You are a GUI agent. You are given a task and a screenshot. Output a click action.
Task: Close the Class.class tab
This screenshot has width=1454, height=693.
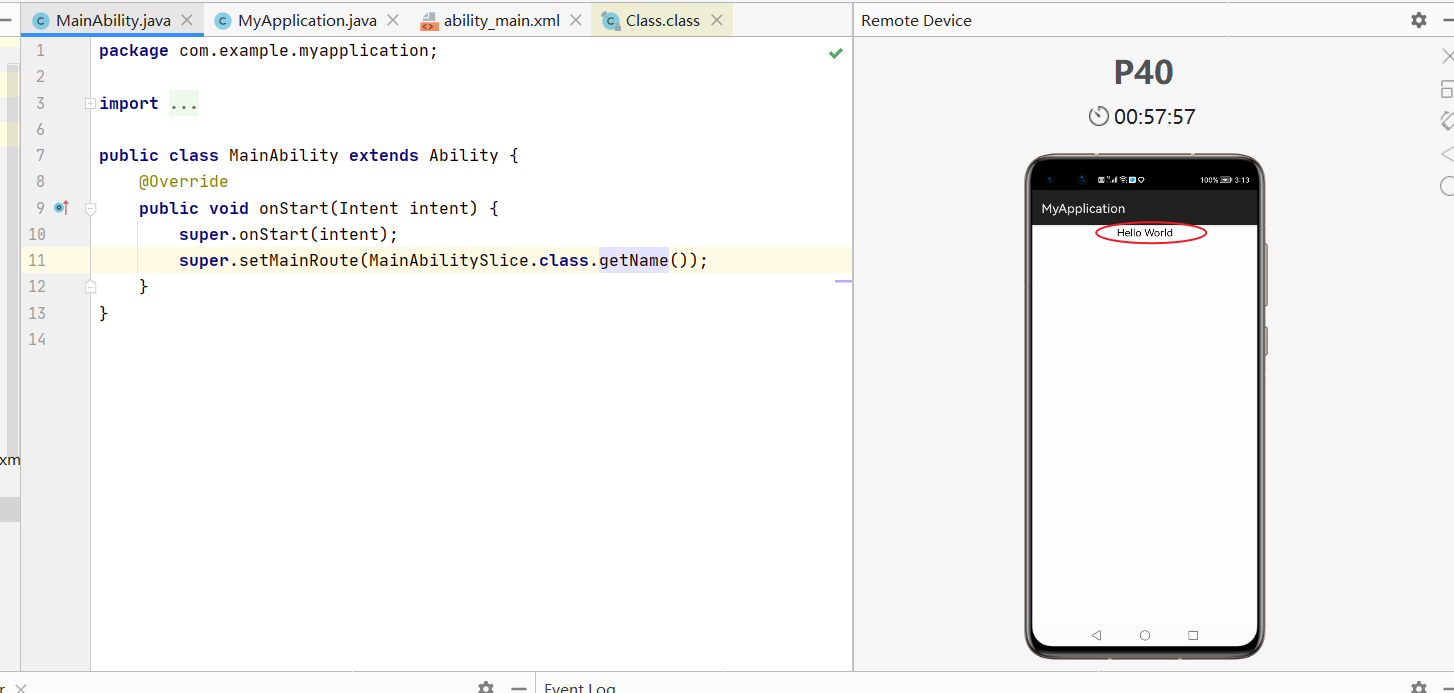[x=716, y=20]
